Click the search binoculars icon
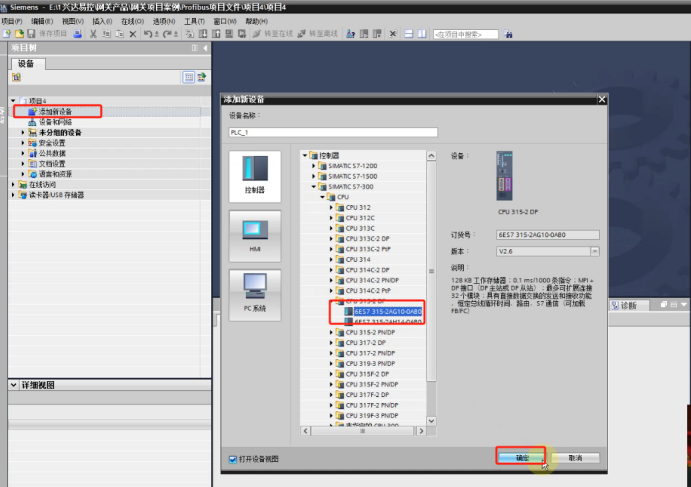 [508, 34]
